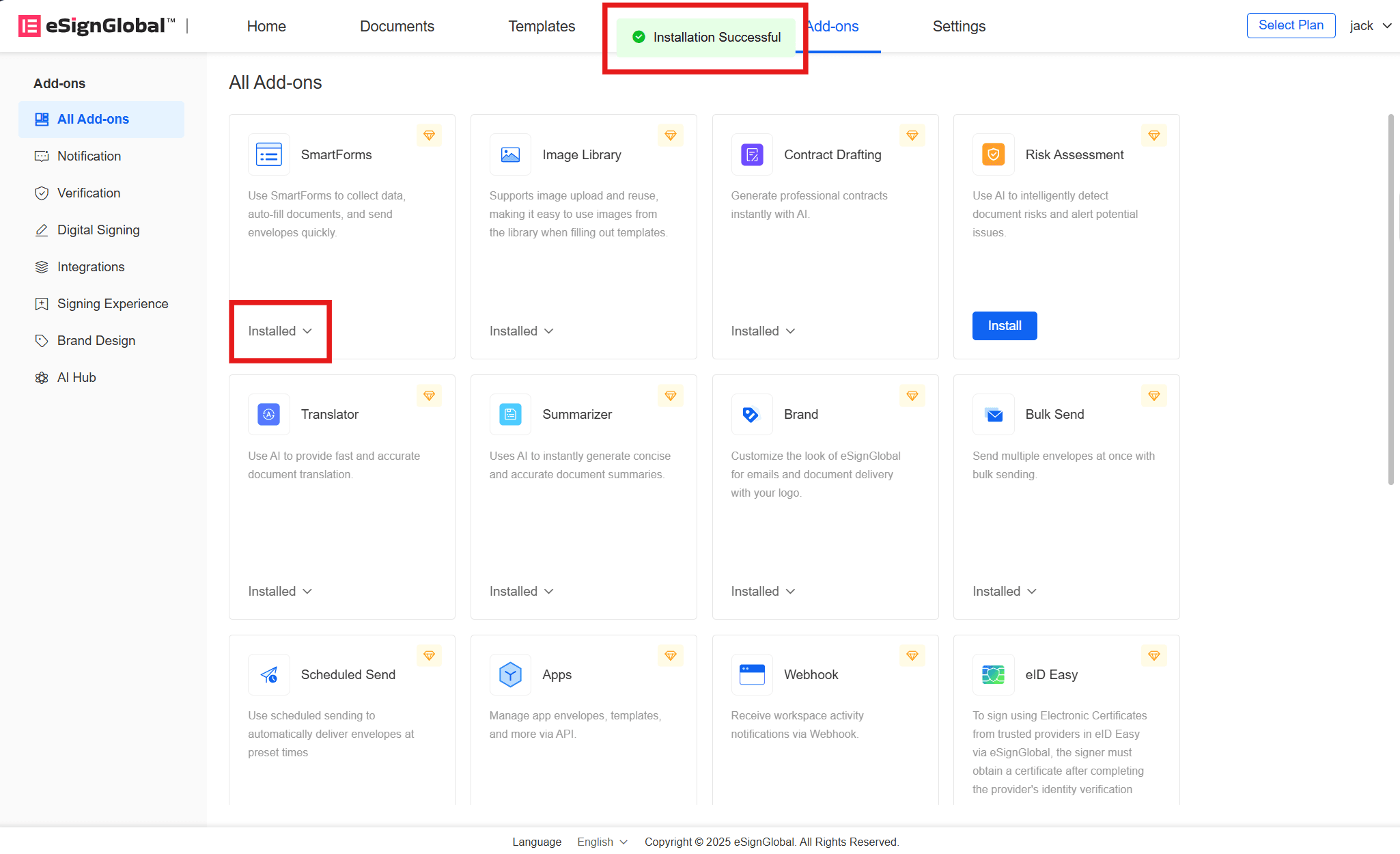
Task: Click the page vertical scrollbar
Action: [x=1391, y=299]
